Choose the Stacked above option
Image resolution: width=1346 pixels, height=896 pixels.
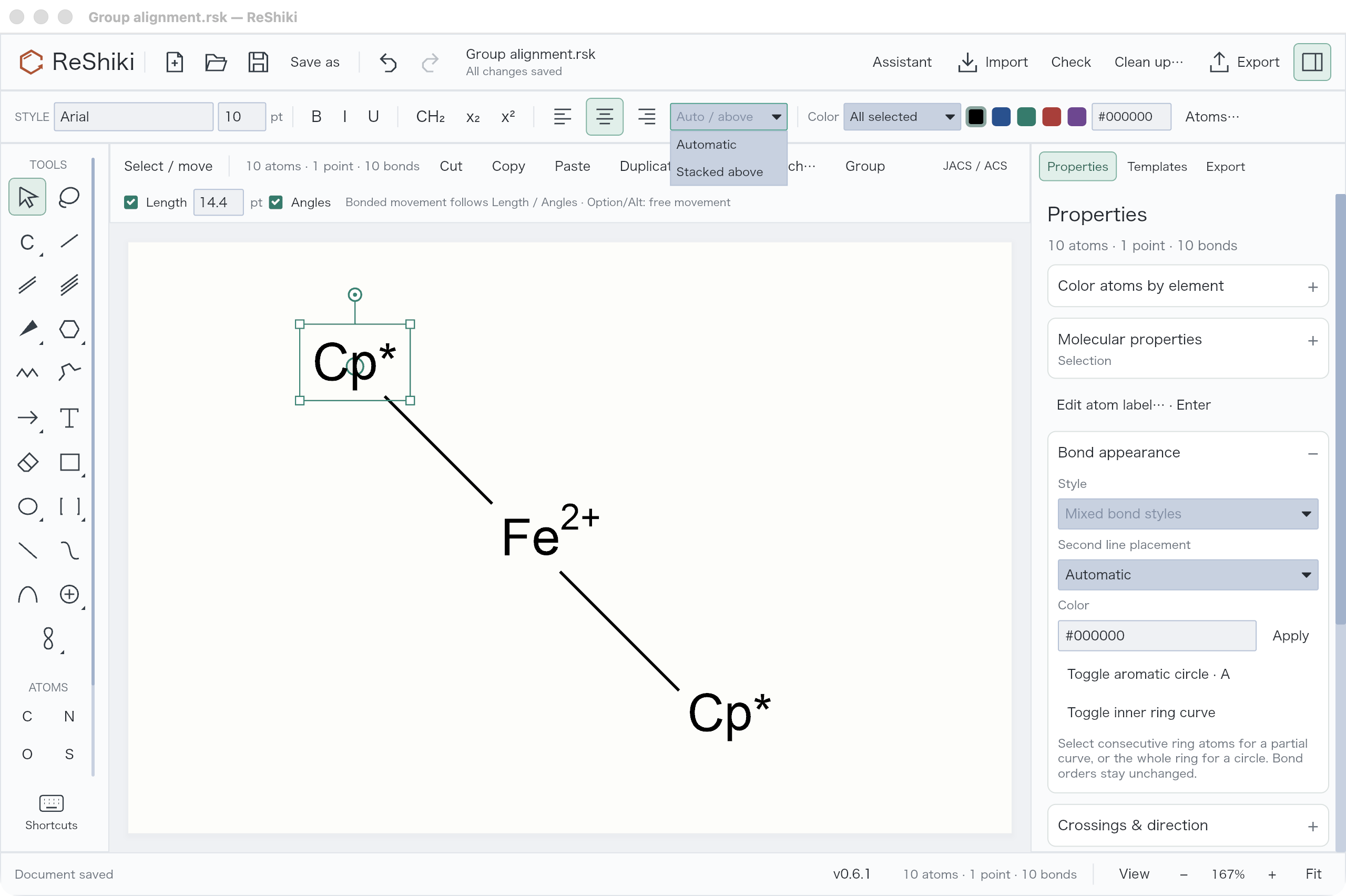728,171
